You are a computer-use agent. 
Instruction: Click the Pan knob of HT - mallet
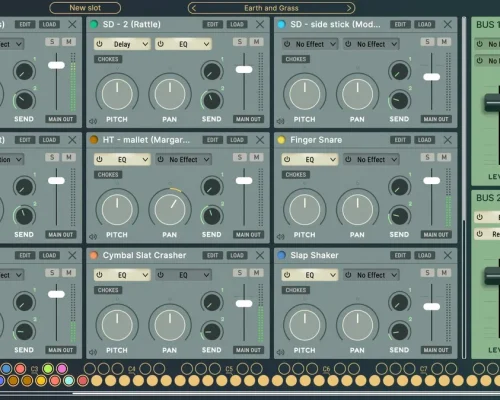[170, 210]
